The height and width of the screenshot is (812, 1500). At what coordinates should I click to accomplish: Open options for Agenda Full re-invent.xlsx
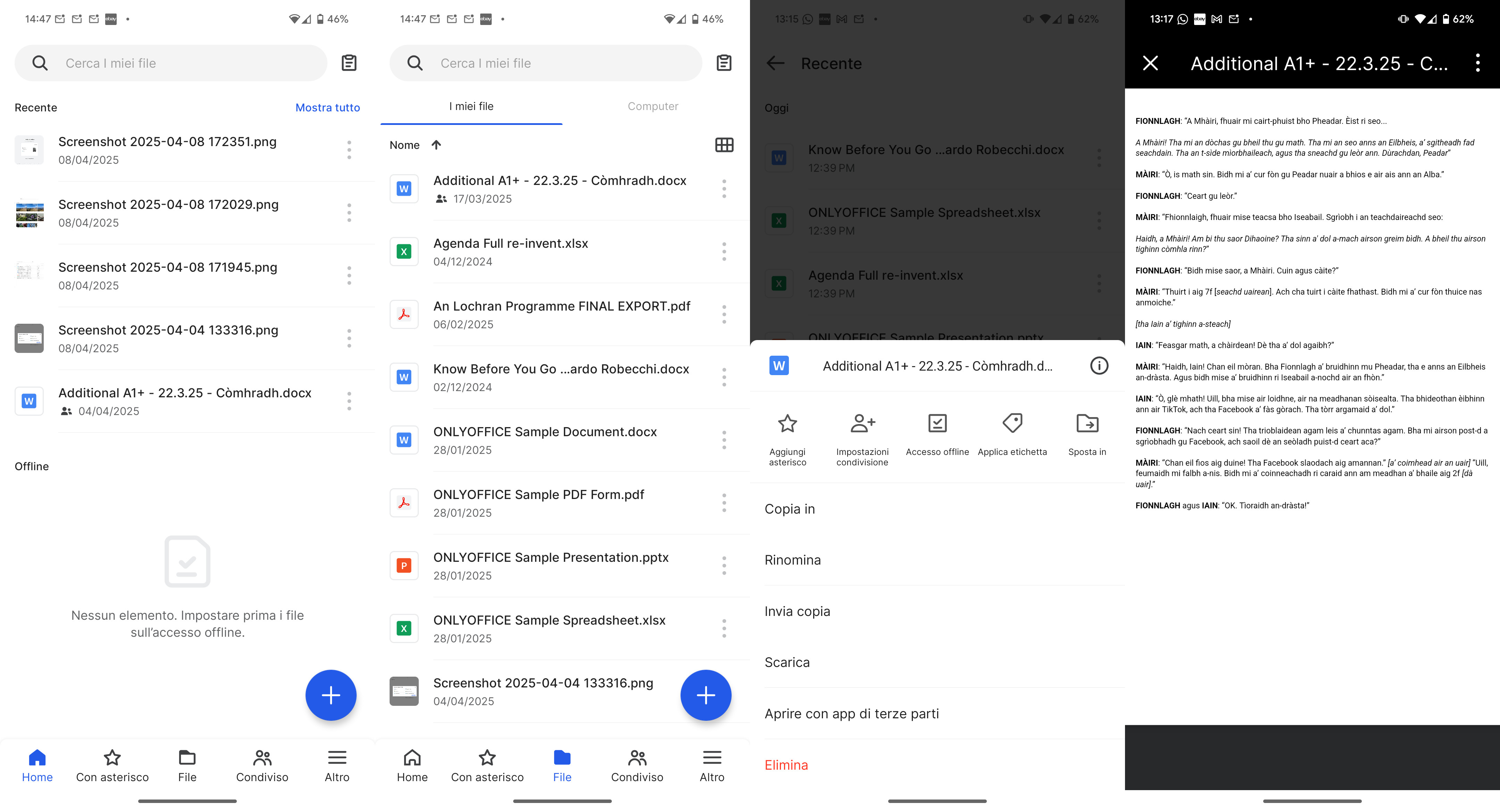[x=724, y=252]
